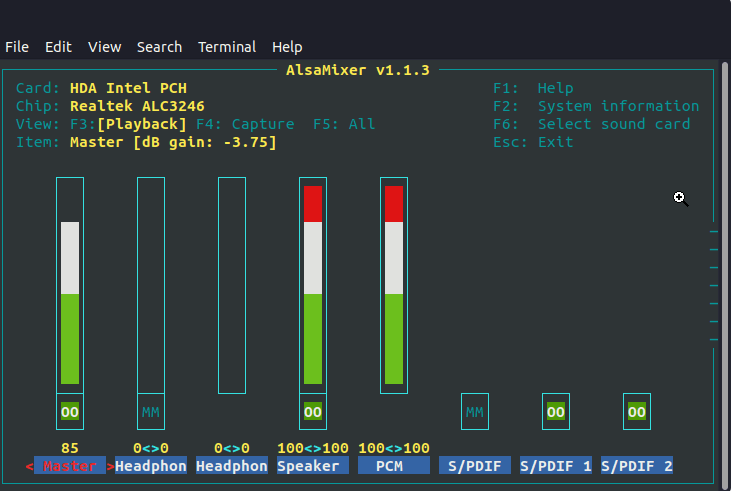Open the File menu

tap(17, 47)
